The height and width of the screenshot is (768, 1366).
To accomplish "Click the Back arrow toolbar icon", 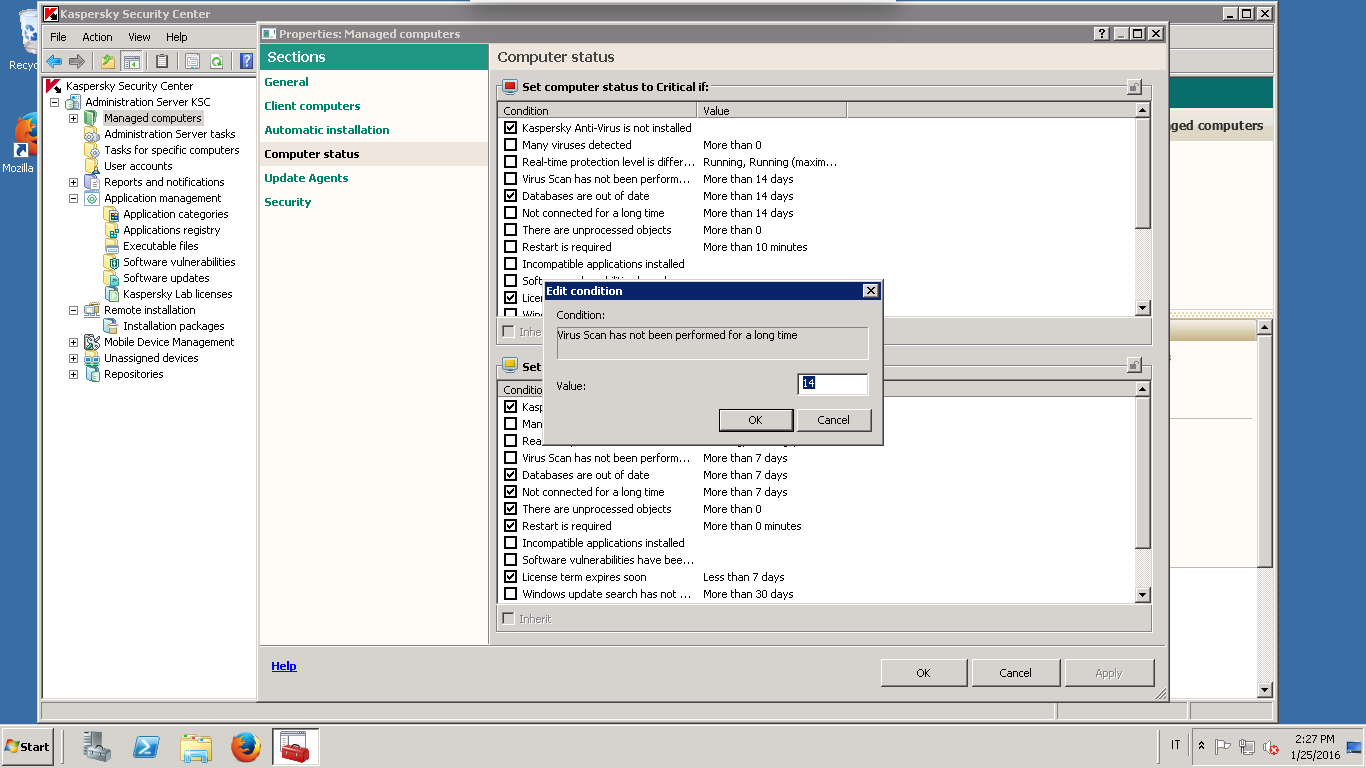I will (x=54, y=61).
